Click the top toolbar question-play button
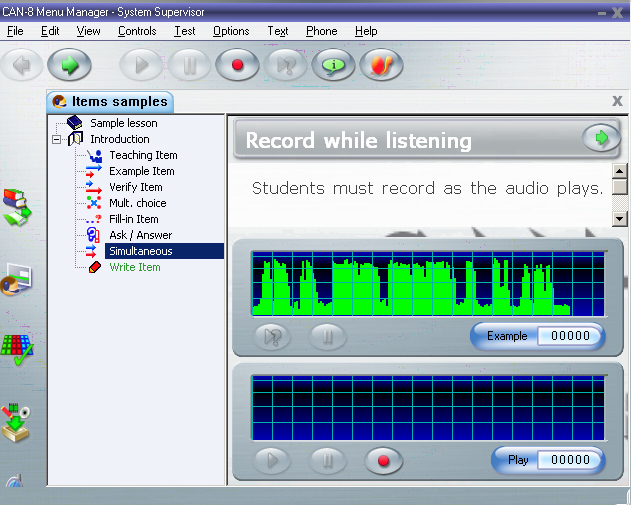Screen dimensions: 631x505 [286, 65]
